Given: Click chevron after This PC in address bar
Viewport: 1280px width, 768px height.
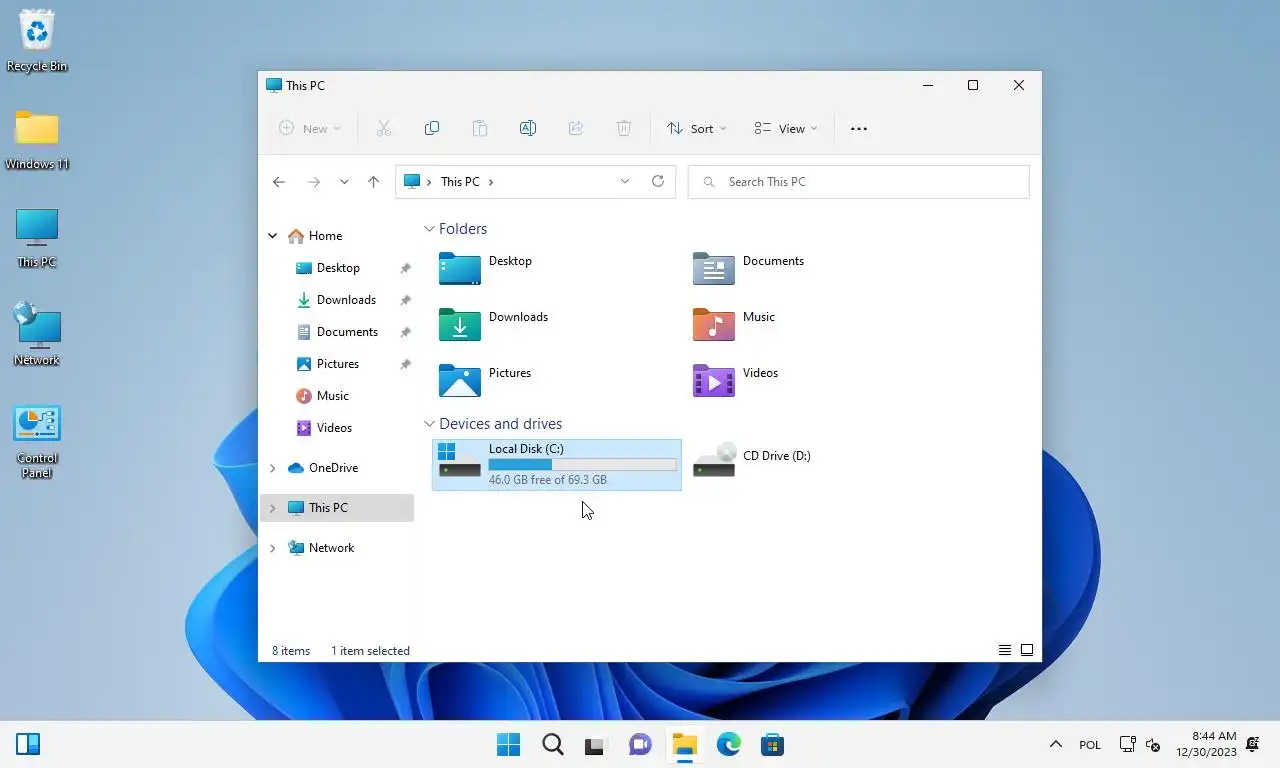Looking at the screenshot, I should click(491, 182).
